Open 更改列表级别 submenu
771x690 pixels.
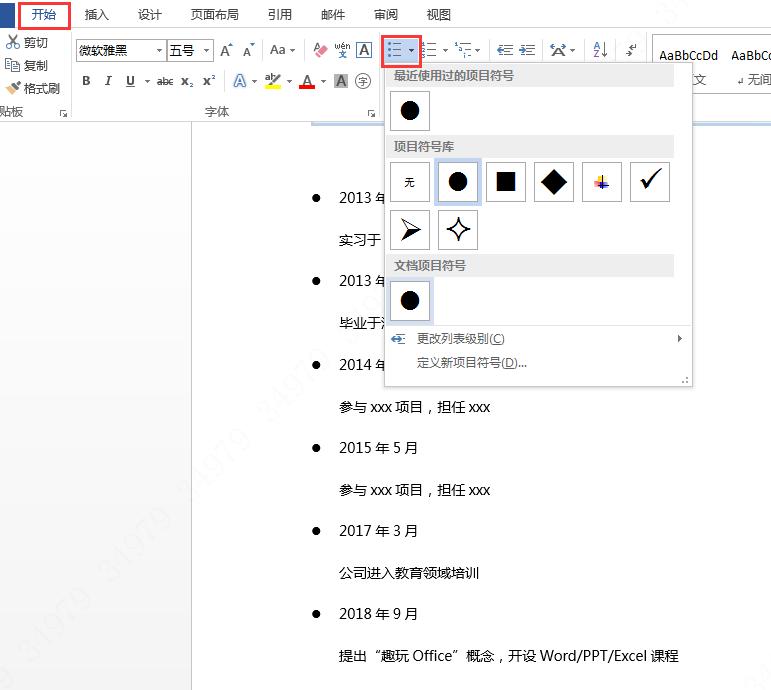(x=538, y=338)
